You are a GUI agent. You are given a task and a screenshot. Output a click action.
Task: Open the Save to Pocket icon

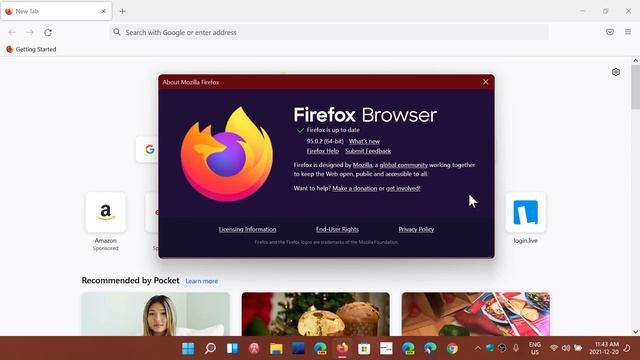coord(610,32)
